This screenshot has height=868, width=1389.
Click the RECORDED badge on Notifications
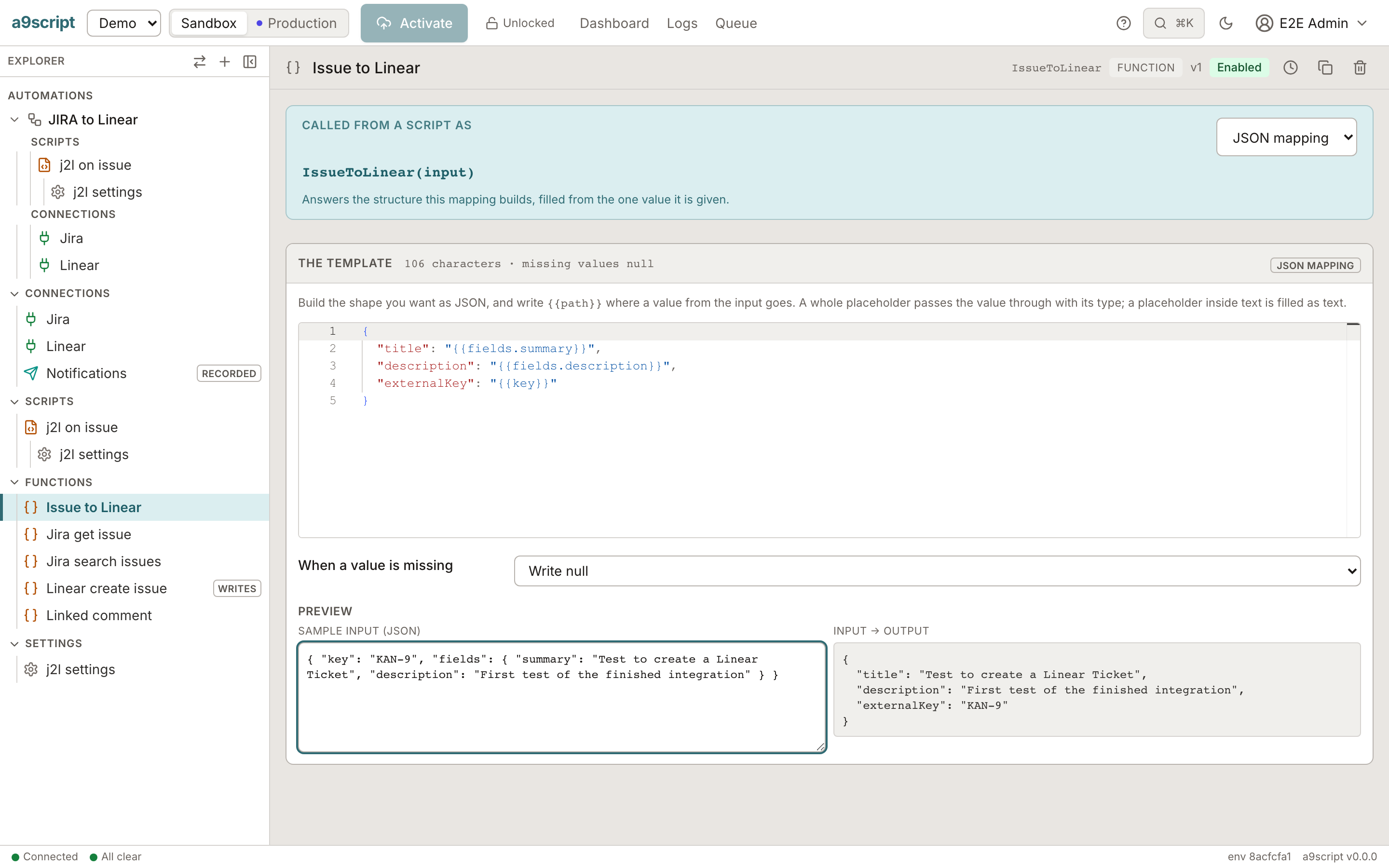tap(229, 373)
